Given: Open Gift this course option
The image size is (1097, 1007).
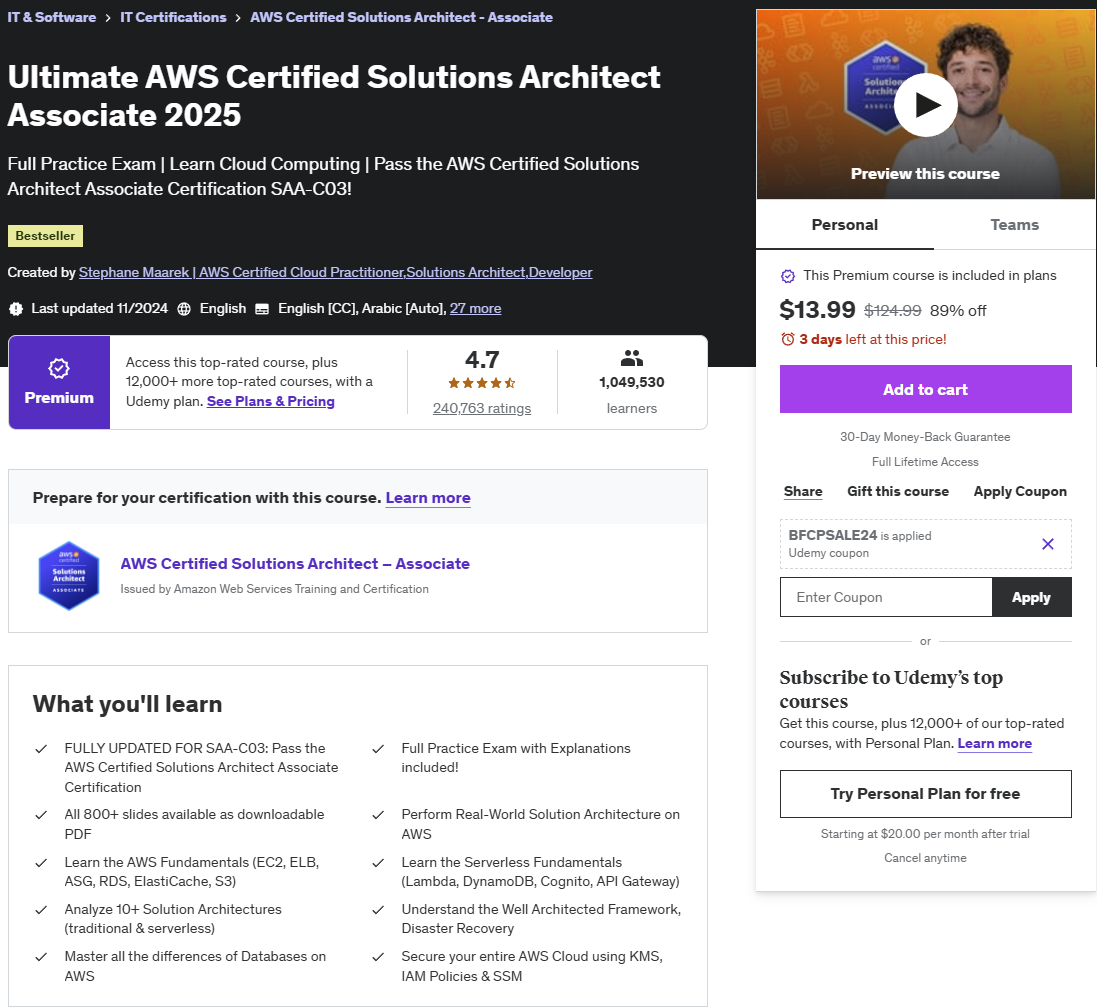Looking at the screenshot, I should [x=898, y=491].
